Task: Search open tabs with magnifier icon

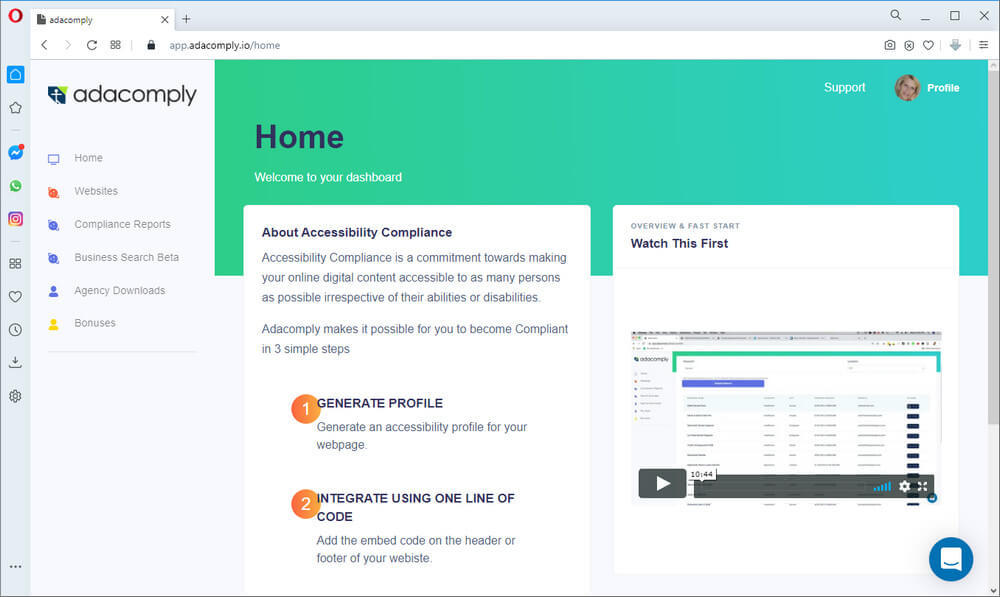Action: [x=896, y=15]
